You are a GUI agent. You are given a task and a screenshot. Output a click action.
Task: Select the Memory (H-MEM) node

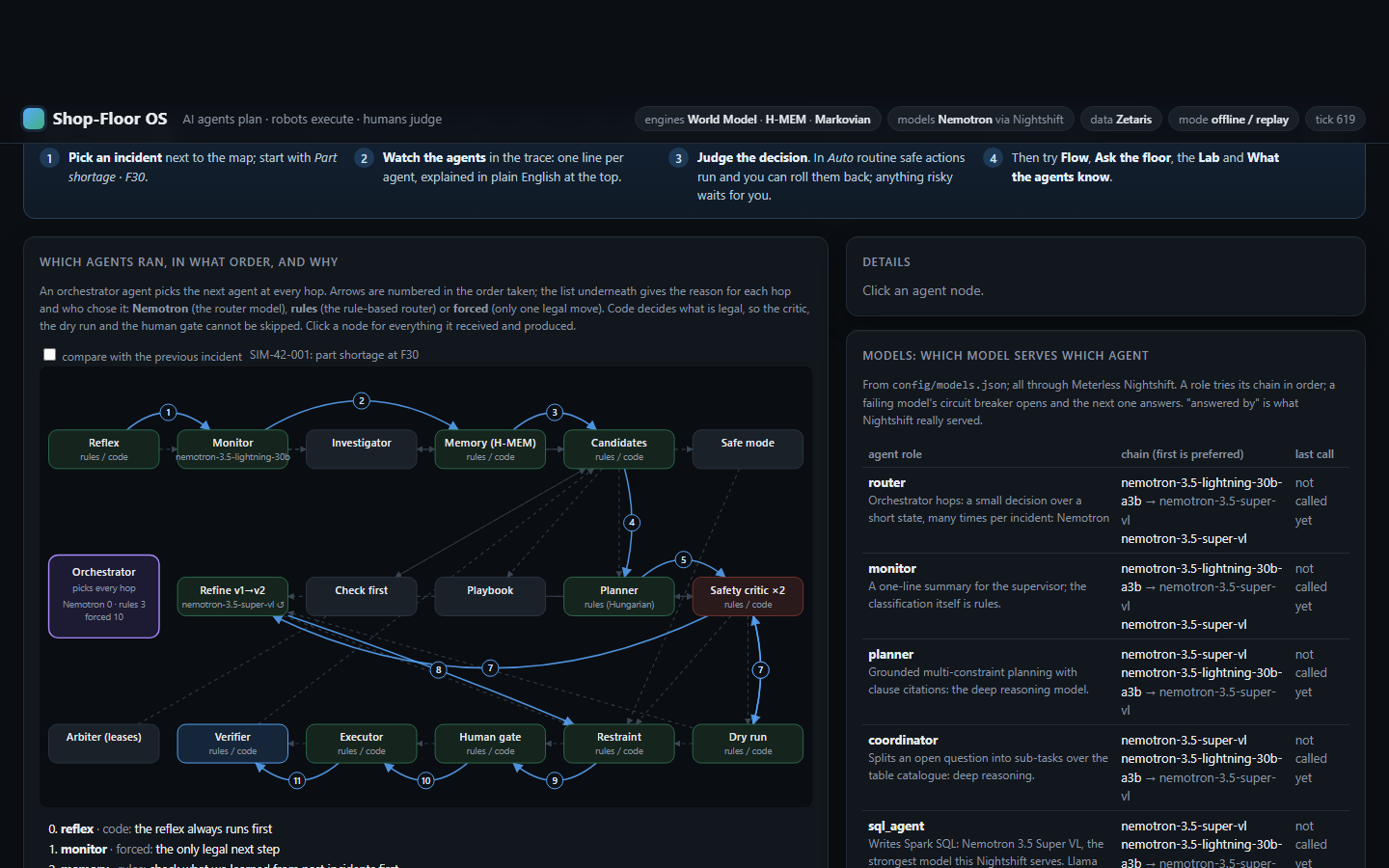[x=490, y=449]
